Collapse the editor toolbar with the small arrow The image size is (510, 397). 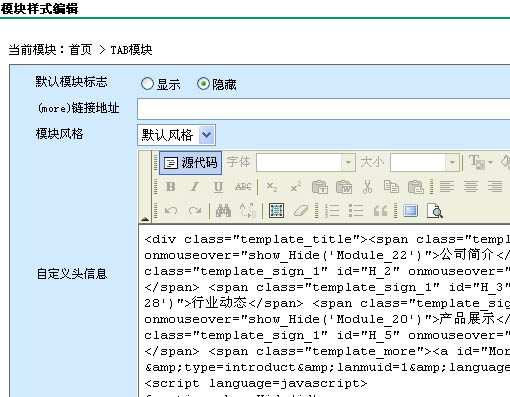pyautogui.click(x=145, y=219)
